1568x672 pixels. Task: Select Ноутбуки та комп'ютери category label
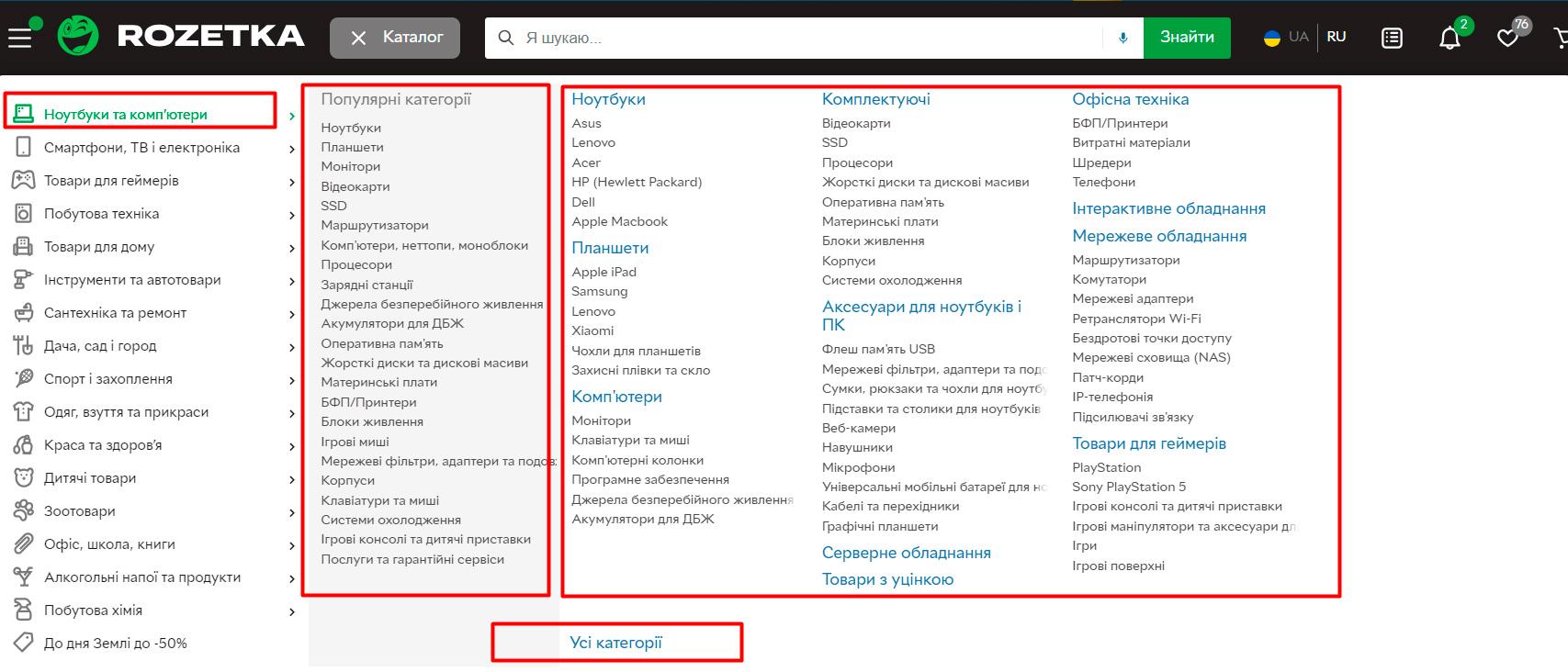click(126, 115)
